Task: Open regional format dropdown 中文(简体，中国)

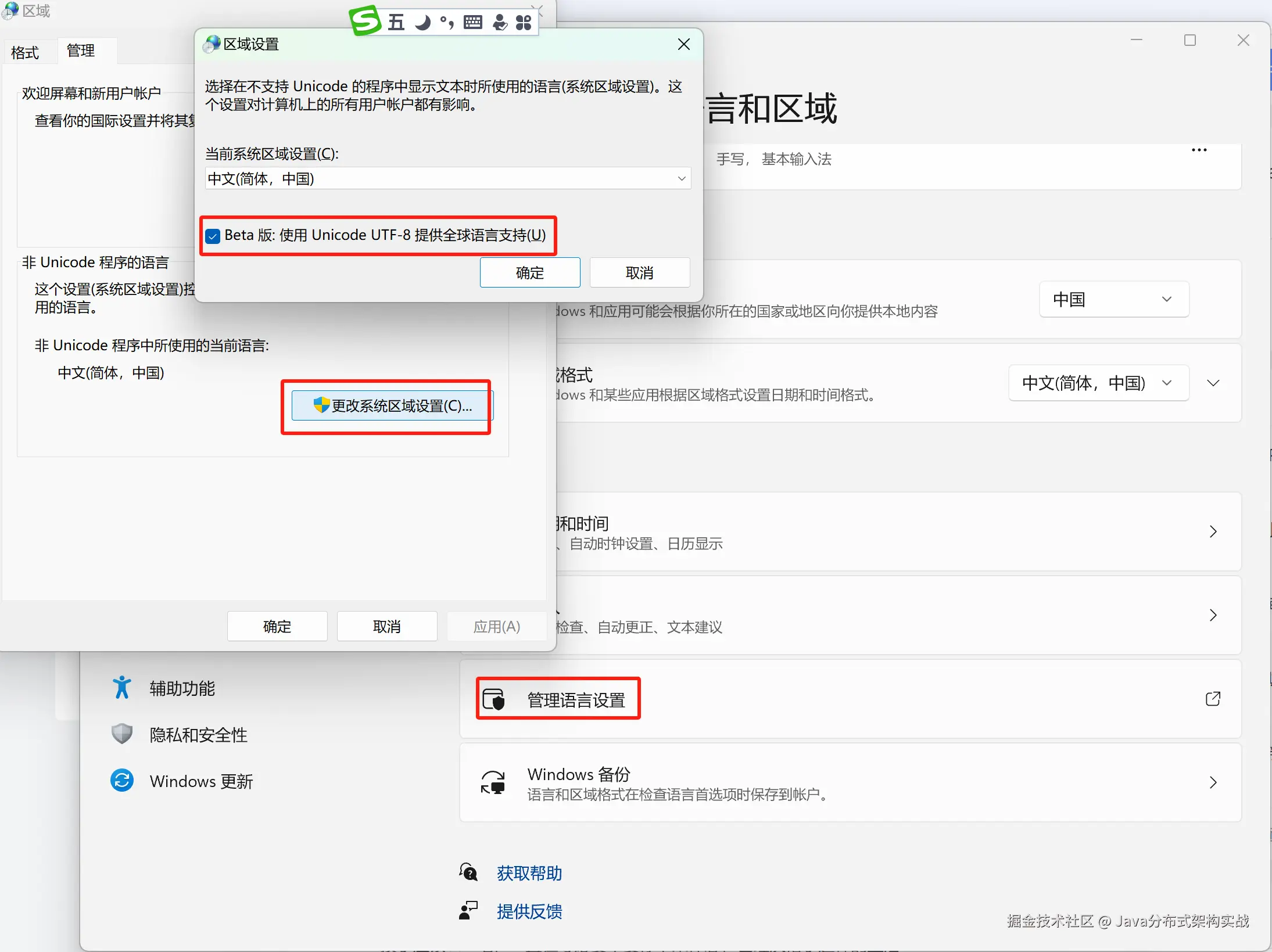Action: click(x=1098, y=383)
